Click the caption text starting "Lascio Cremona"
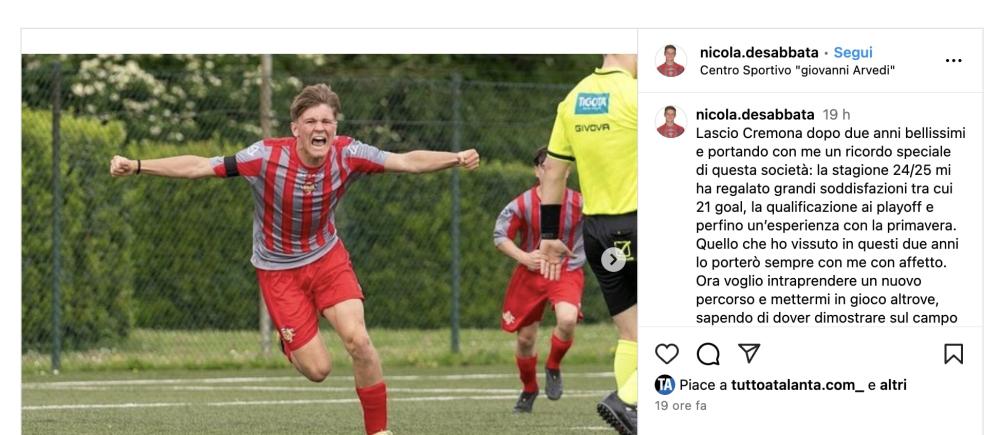This screenshot has width=1000, height=435. point(830,226)
